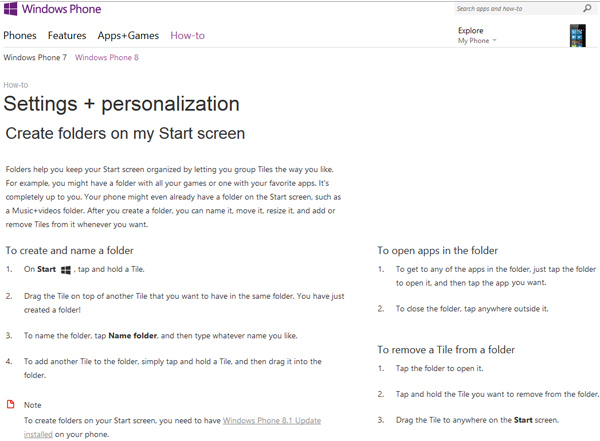Click 'To close the folder, tap anywhere outside it.'
The image size is (600, 441).
(x=472, y=309)
